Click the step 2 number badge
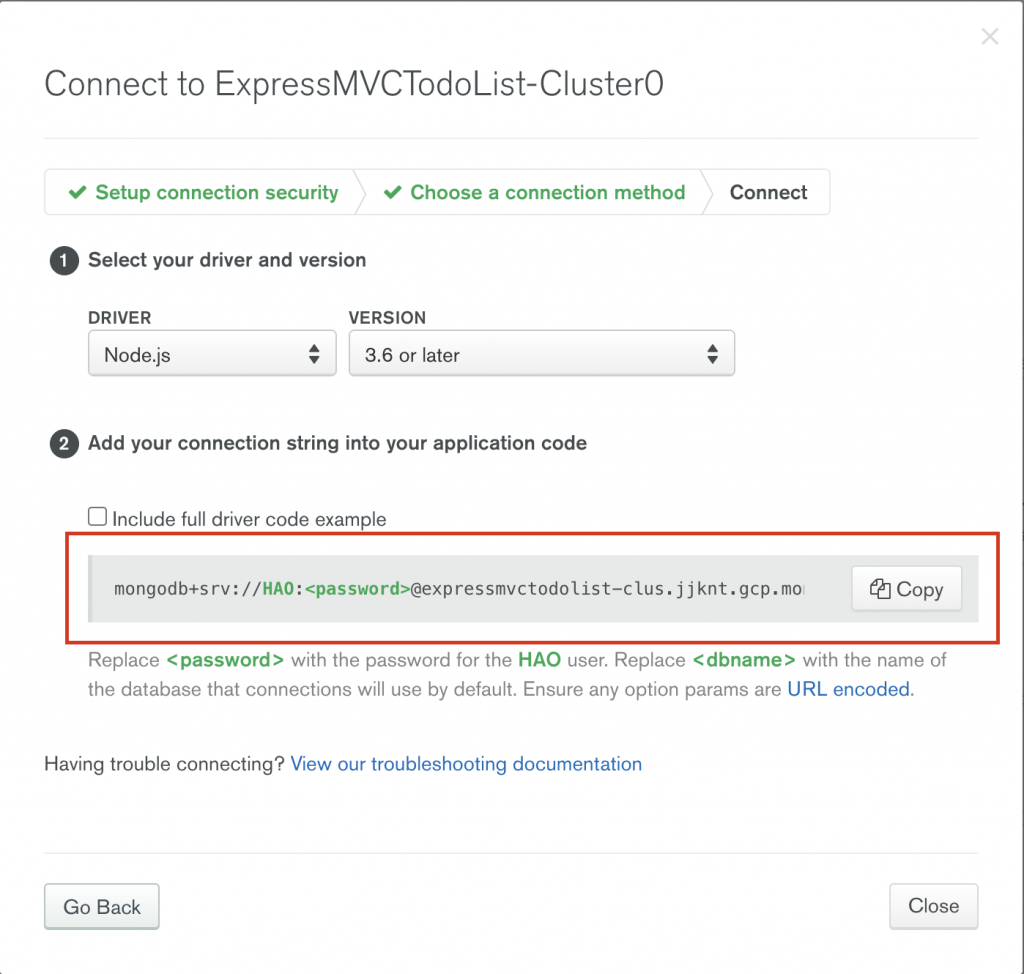This screenshot has width=1024, height=974. 63,443
